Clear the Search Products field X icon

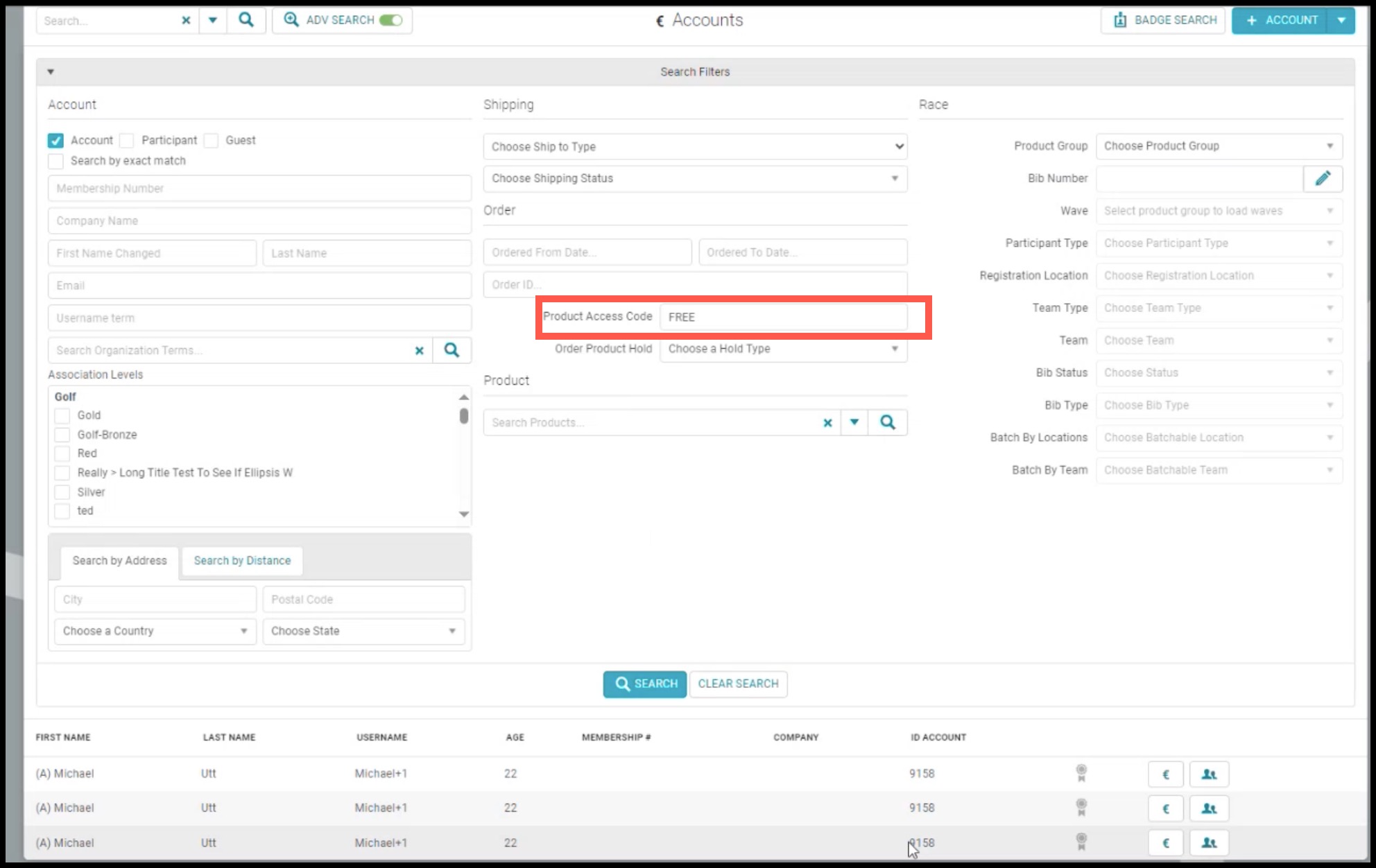[x=827, y=422]
